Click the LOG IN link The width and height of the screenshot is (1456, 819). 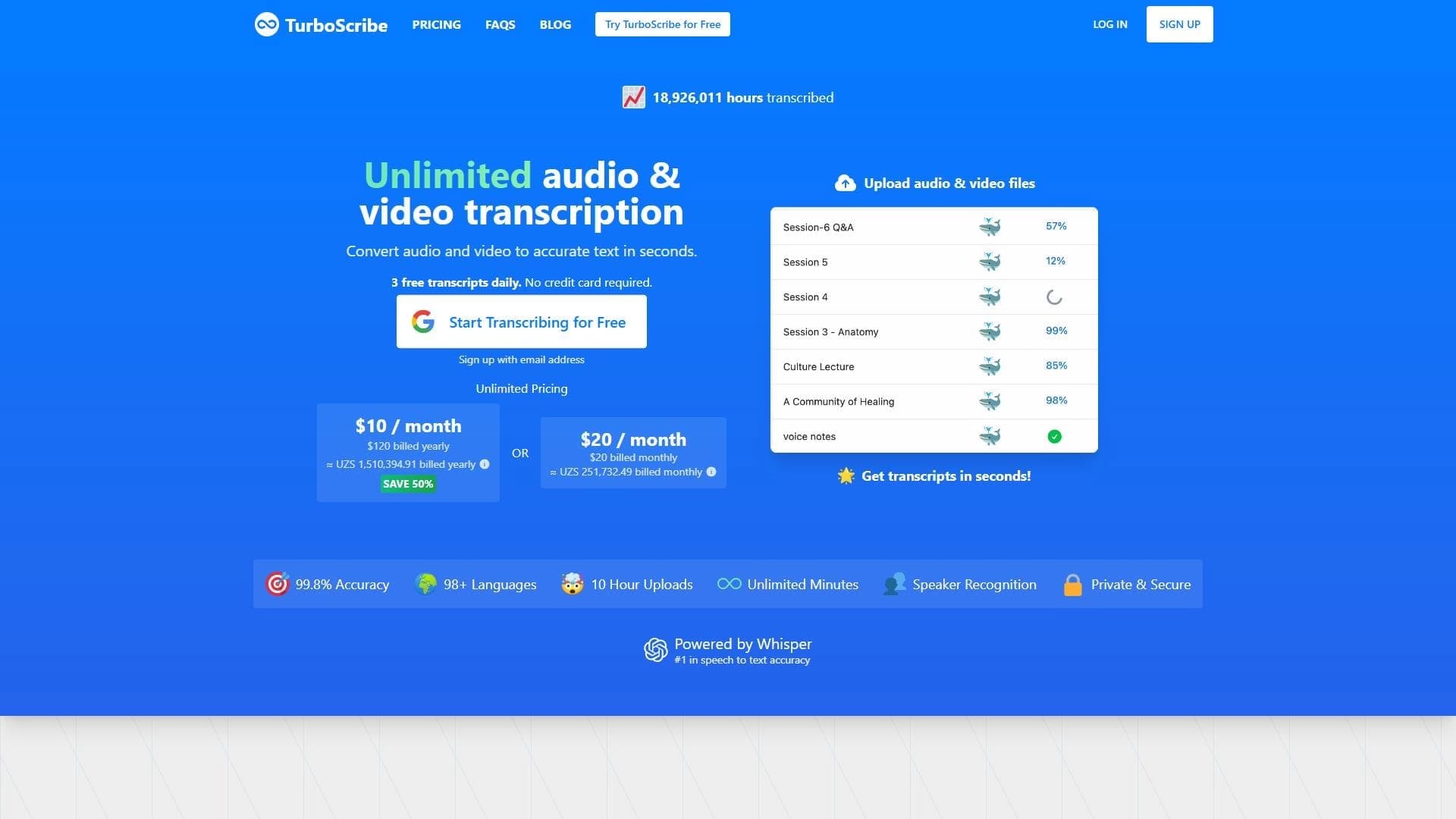(x=1110, y=24)
